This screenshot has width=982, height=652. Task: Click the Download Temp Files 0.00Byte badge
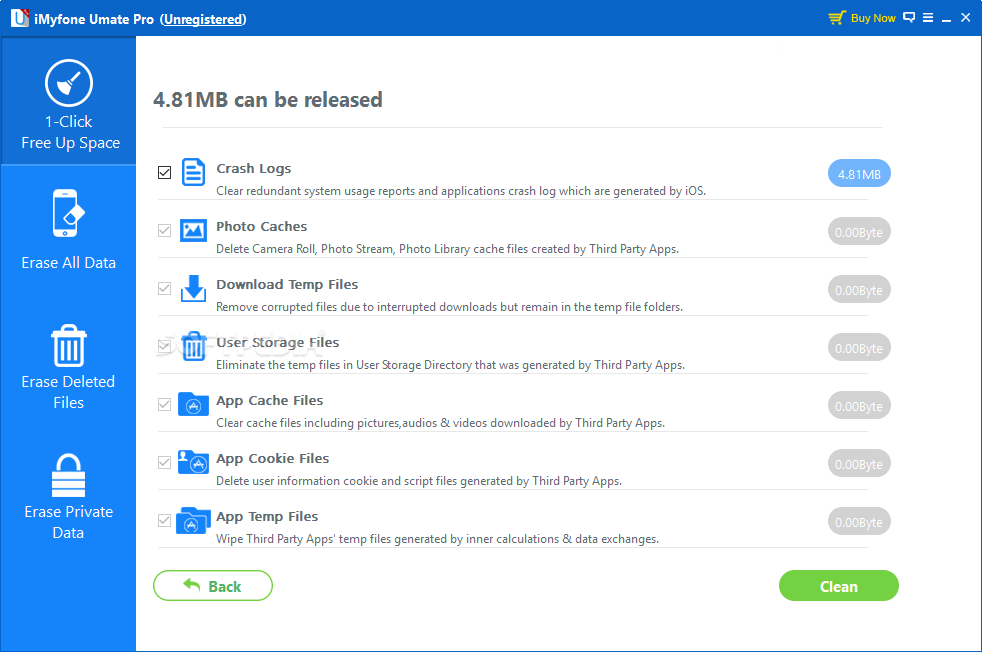click(859, 289)
